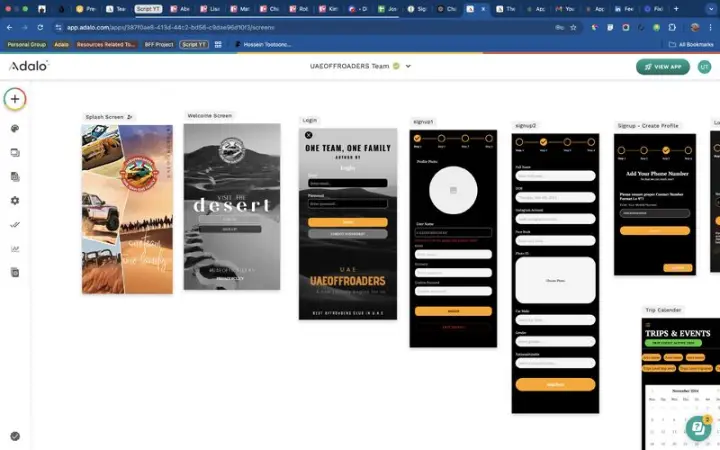Open the Chrome profile avatar
The image size is (720, 450).
pos(695,28)
